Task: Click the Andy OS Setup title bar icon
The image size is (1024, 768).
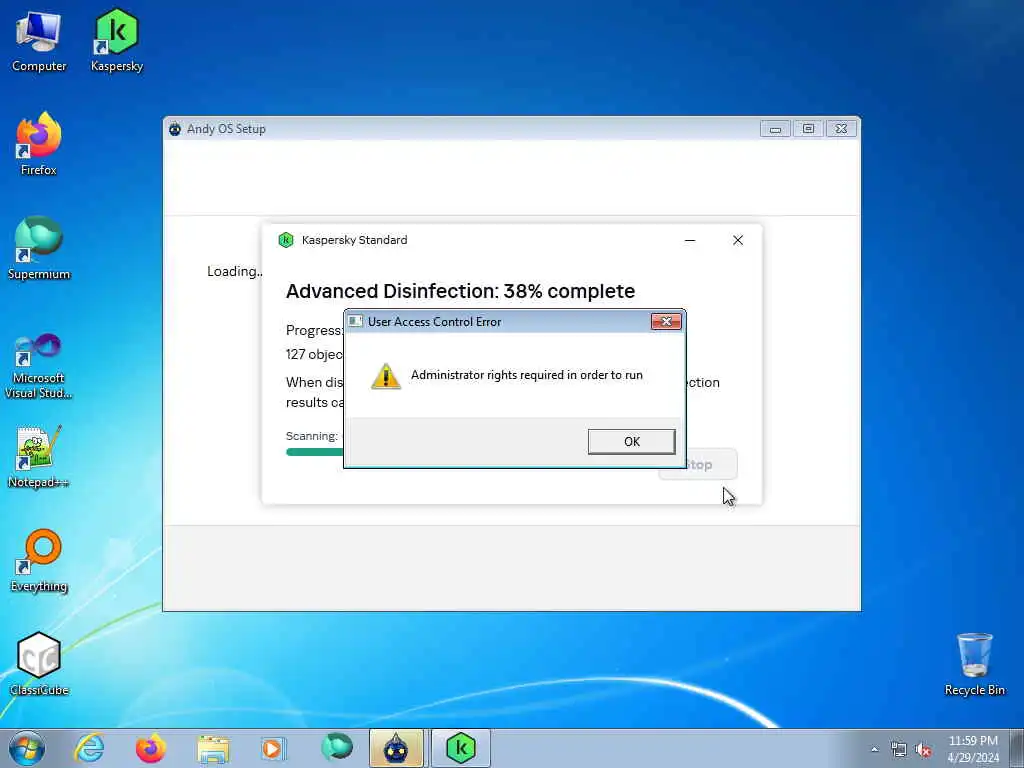Action: 175,129
